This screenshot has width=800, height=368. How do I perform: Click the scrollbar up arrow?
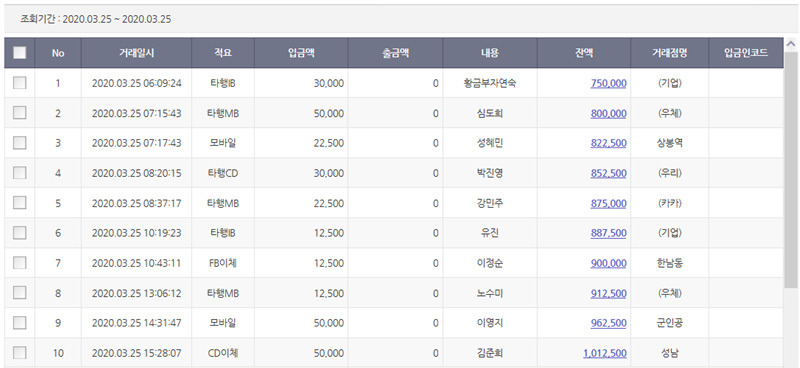[x=791, y=44]
